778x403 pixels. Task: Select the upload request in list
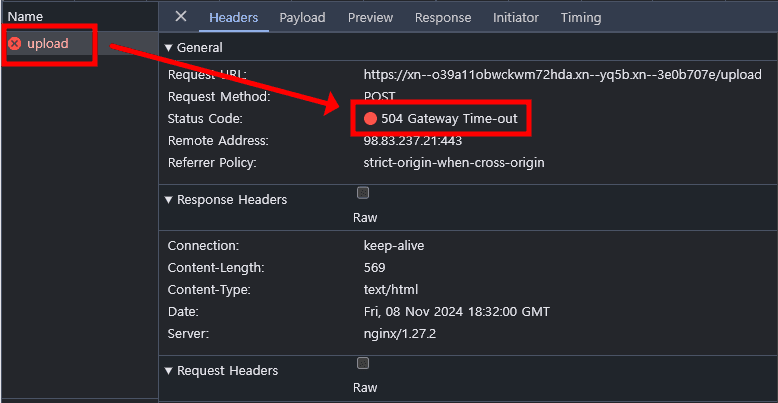click(x=48, y=44)
